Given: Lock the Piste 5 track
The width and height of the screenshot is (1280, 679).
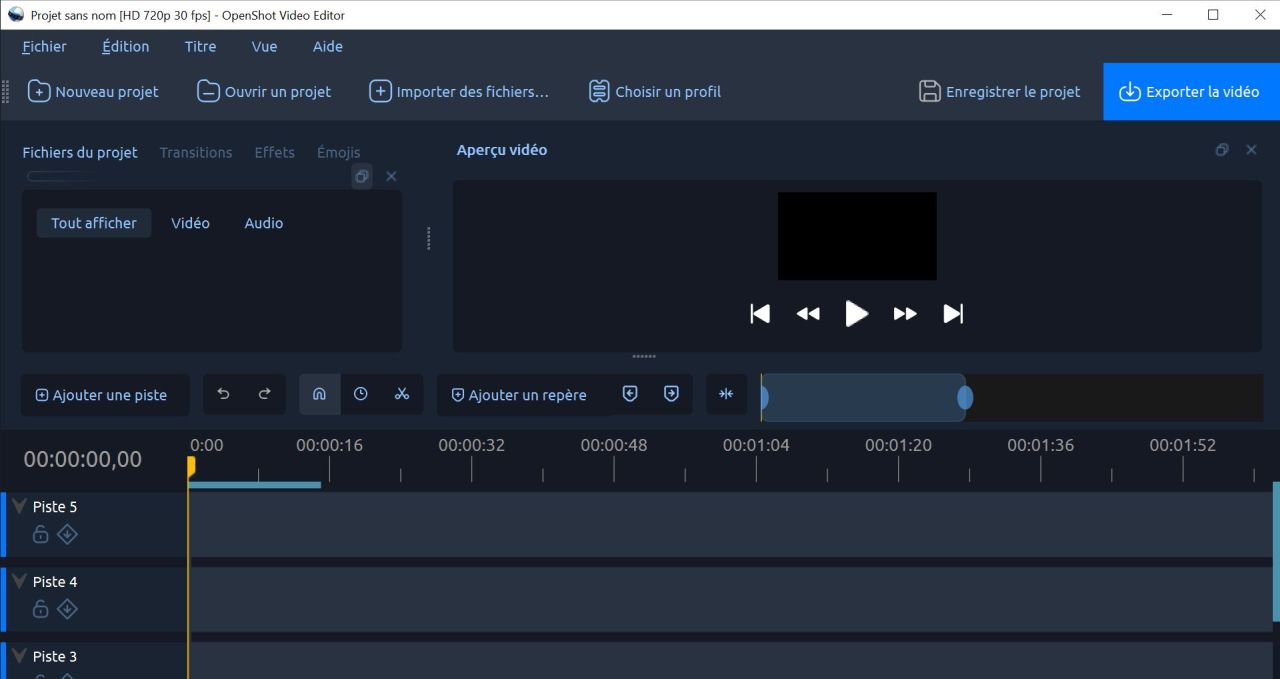Looking at the screenshot, I should (x=40, y=534).
